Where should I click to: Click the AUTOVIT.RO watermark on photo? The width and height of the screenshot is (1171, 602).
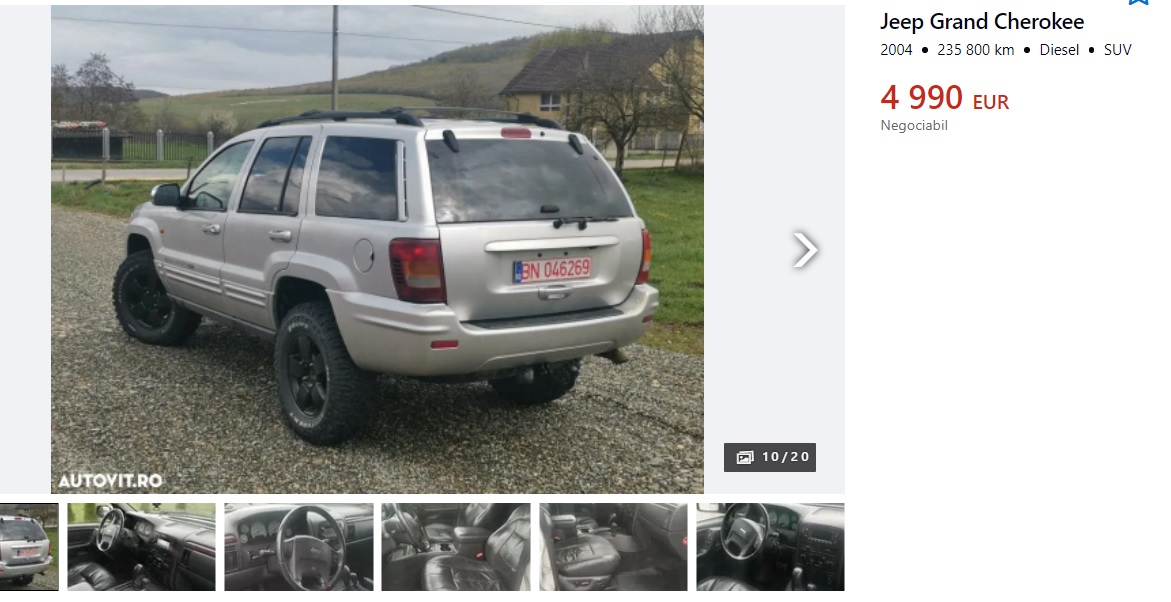point(111,481)
